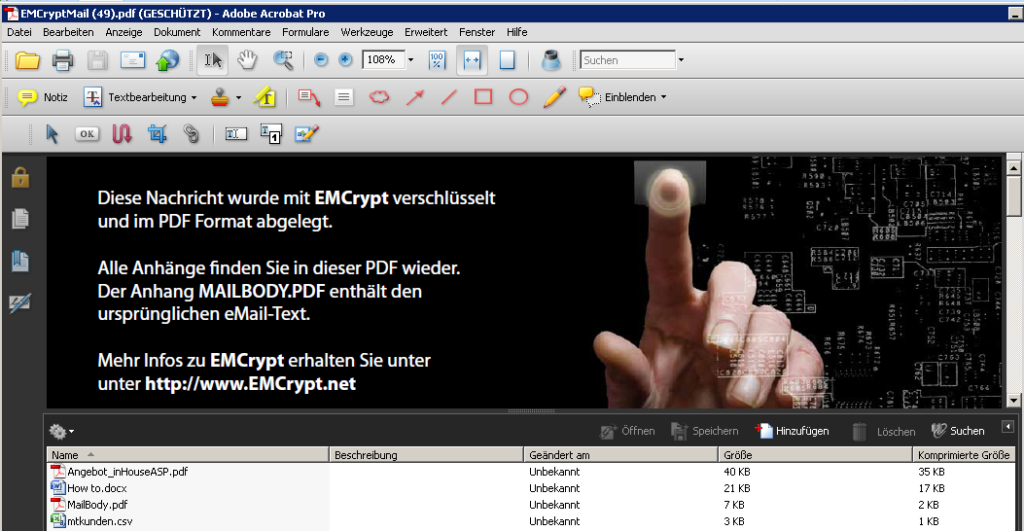Open the attachments gear options dropdown
The width and height of the screenshot is (1024, 531).
click(61, 431)
